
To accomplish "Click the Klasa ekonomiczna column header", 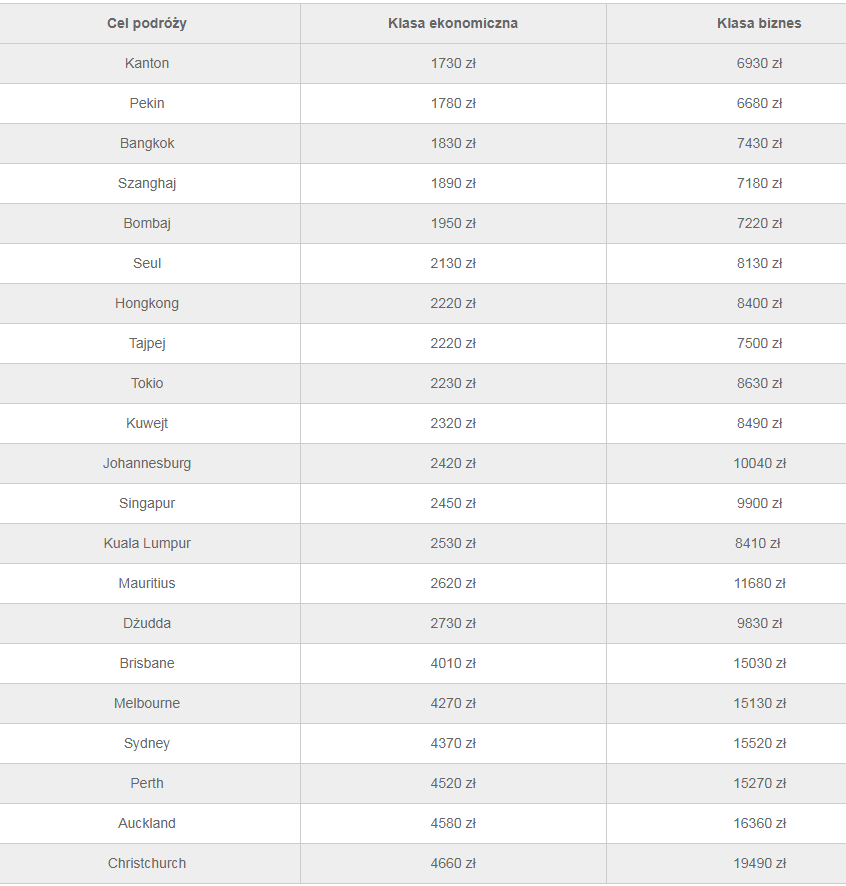I will (453, 23).
